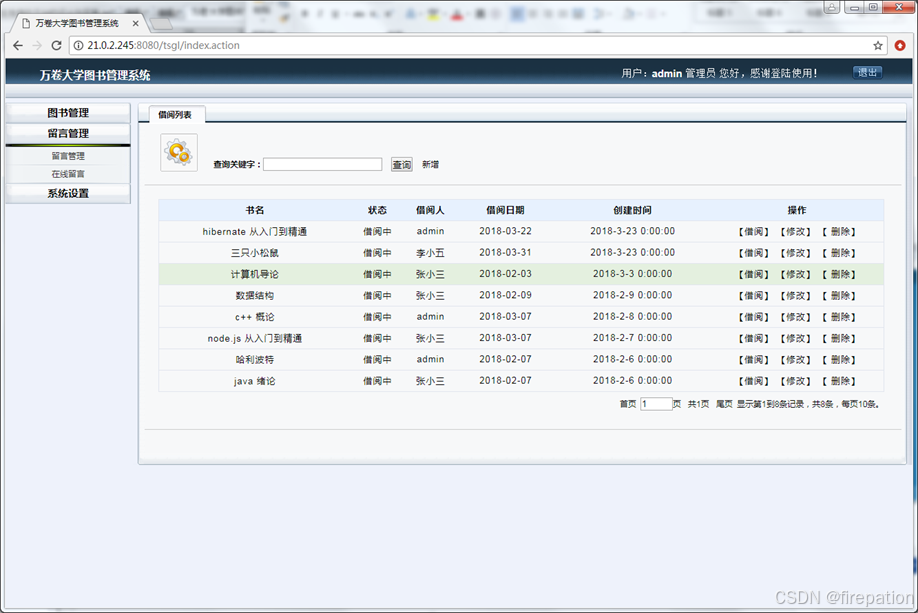918x613 pixels.
Task: Click 修改 for hibernate 从入门到精通
Action: (x=796, y=232)
